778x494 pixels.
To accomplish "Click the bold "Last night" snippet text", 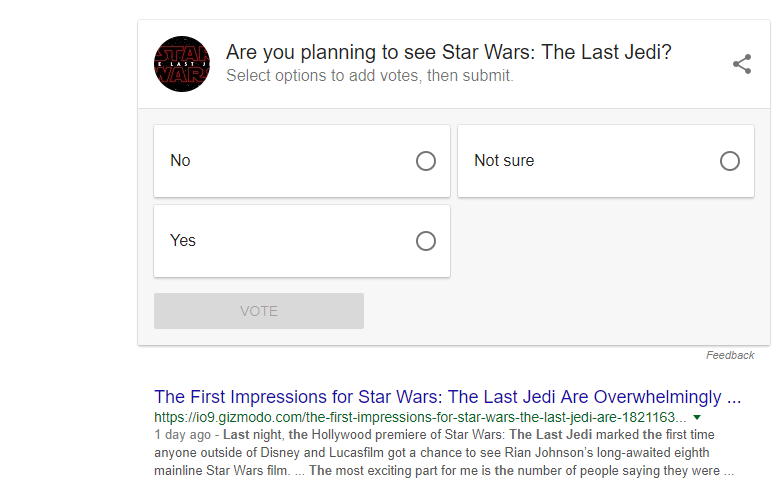I will [x=253, y=435].
